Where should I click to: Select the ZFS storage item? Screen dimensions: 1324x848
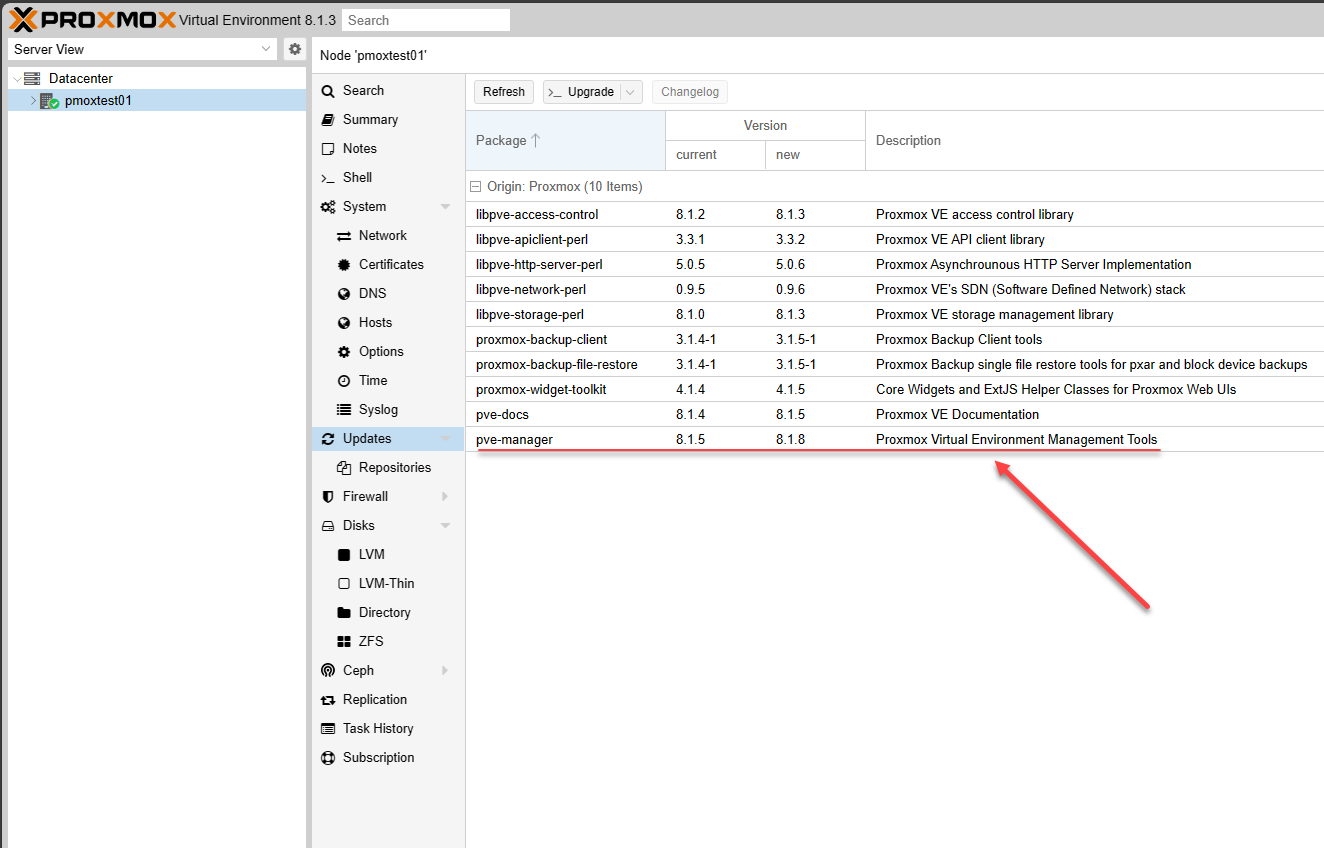click(x=370, y=641)
